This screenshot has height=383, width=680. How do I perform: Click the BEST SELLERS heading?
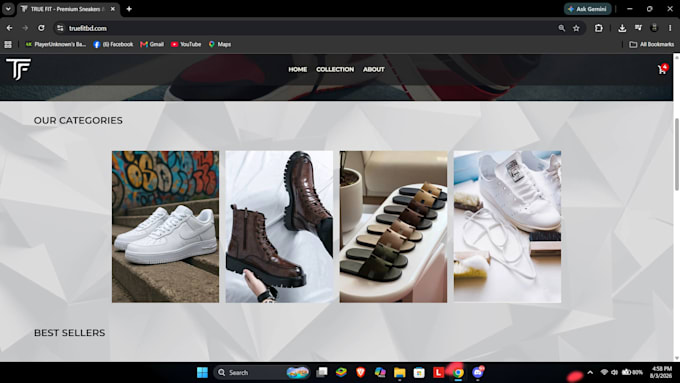(x=69, y=333)
